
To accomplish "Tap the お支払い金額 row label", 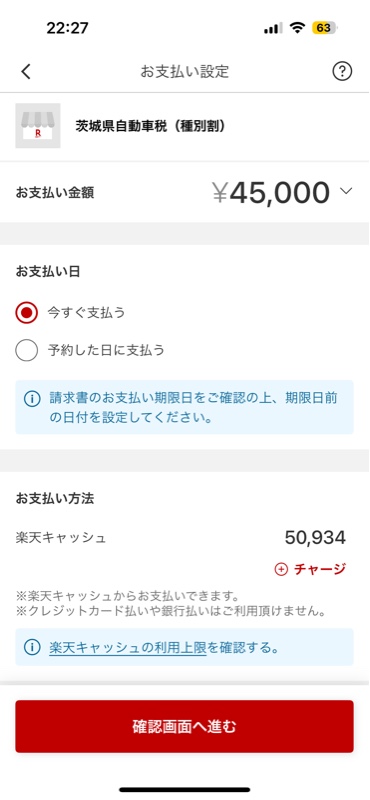I will point(55,192).
